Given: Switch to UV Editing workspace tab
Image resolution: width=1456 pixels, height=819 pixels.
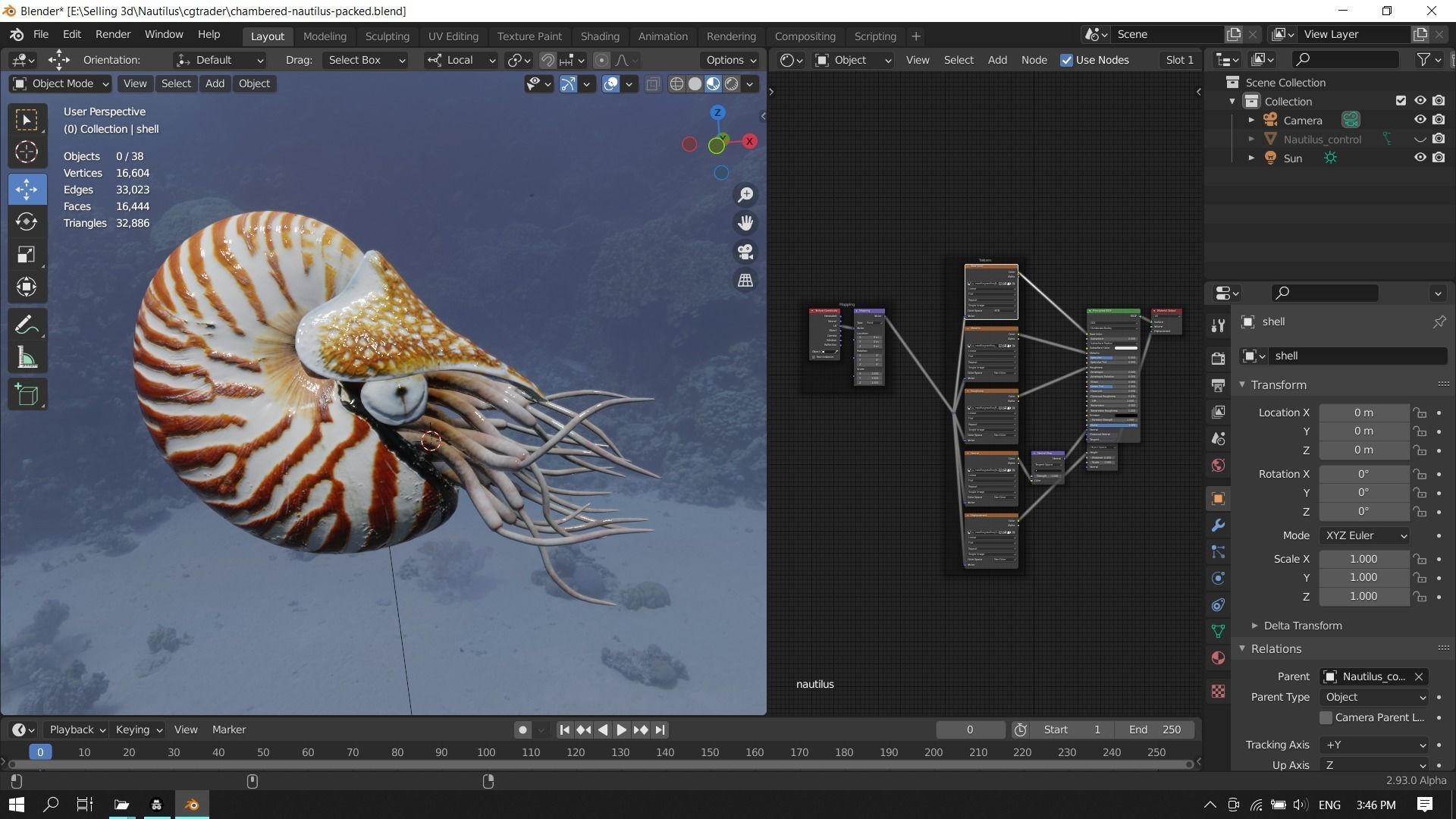Looking at the screenshot, I should (x=453, y=36).
